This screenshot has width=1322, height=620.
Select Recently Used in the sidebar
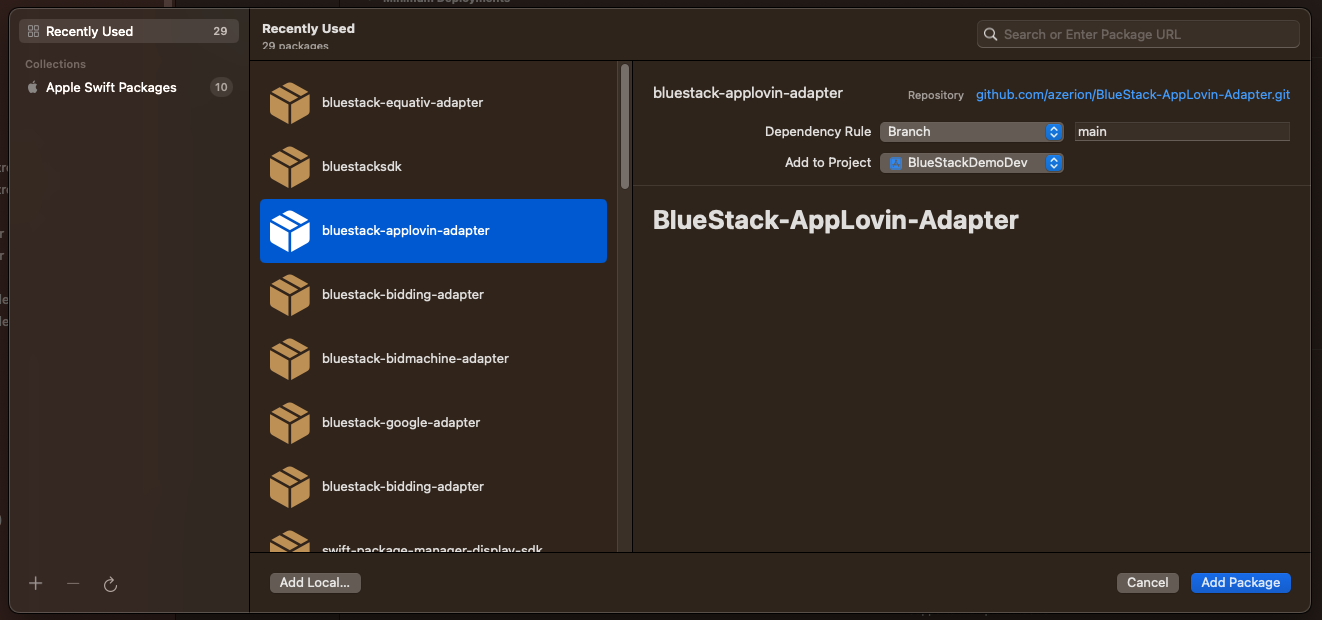(129, 31)
